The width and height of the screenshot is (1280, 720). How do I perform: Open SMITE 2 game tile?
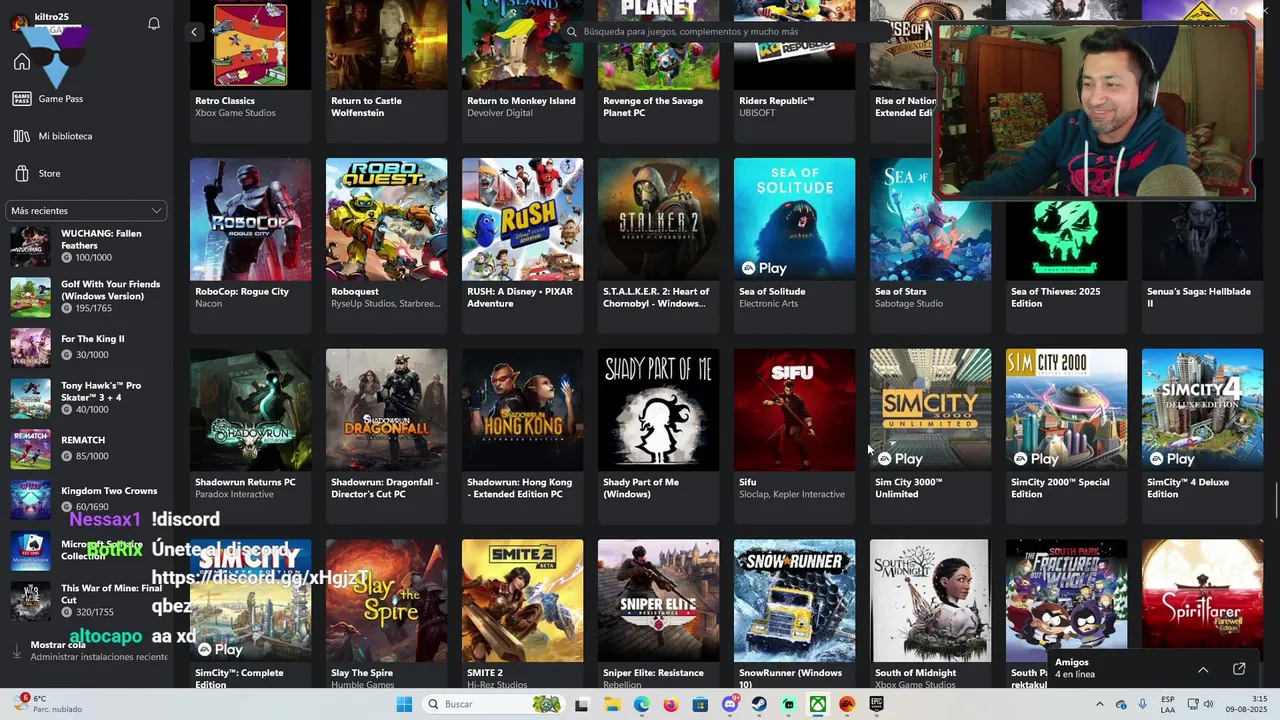(523, 614)
